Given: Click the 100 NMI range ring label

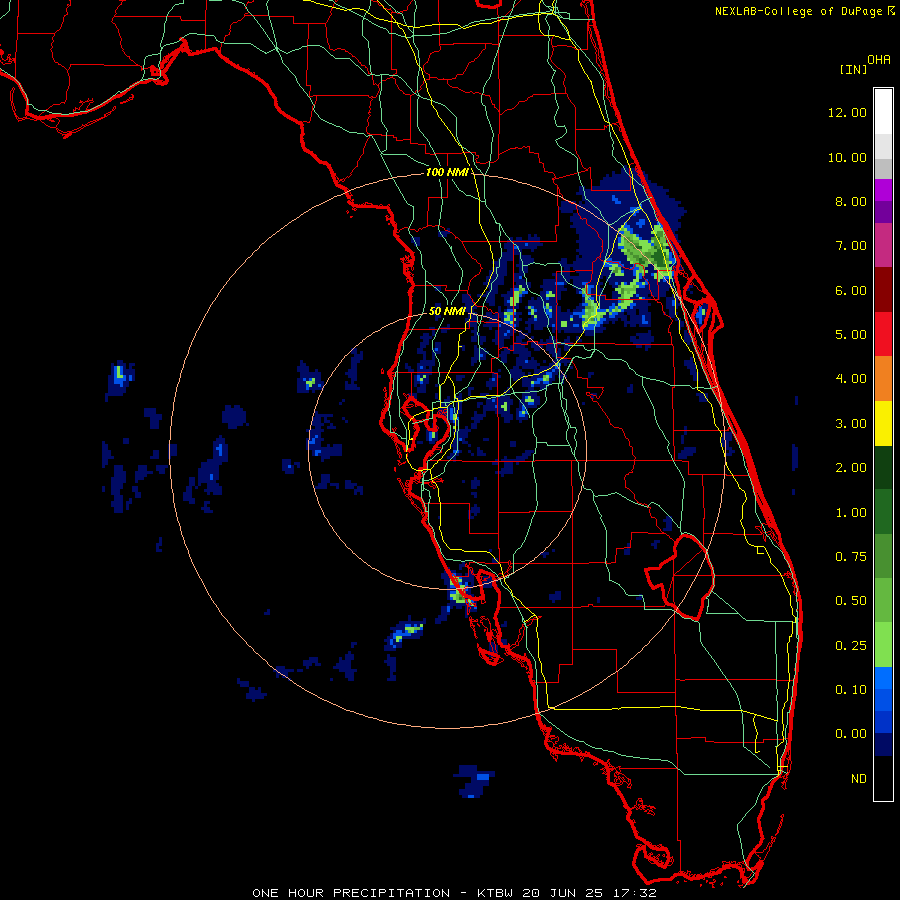Looking at the screenshot, I should (447, 172).
